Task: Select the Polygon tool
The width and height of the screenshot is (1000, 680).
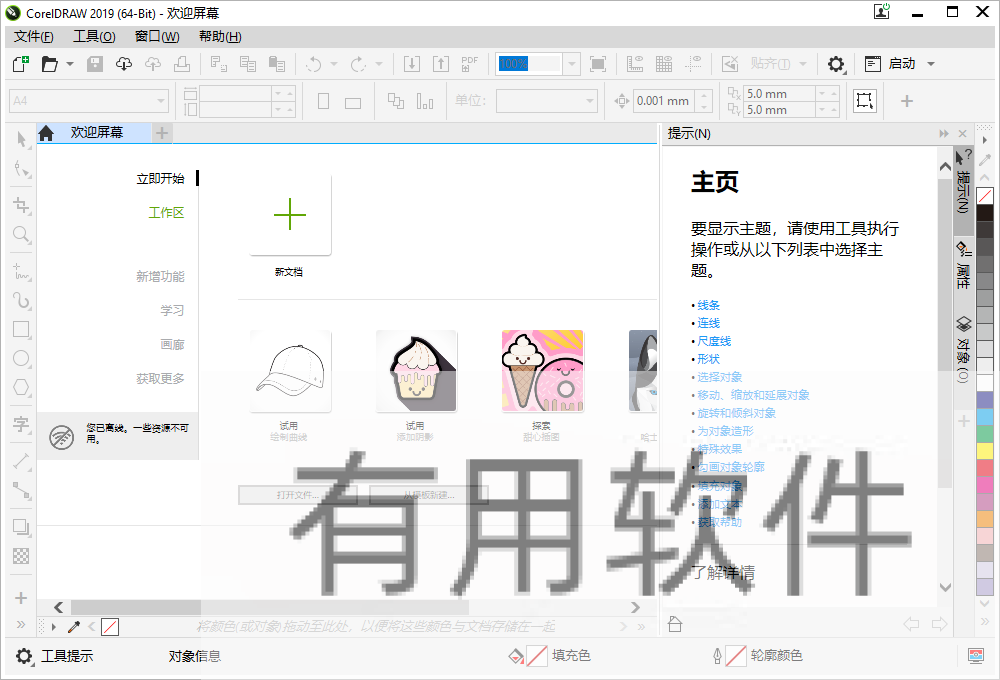Action: (x=21, y=387)
